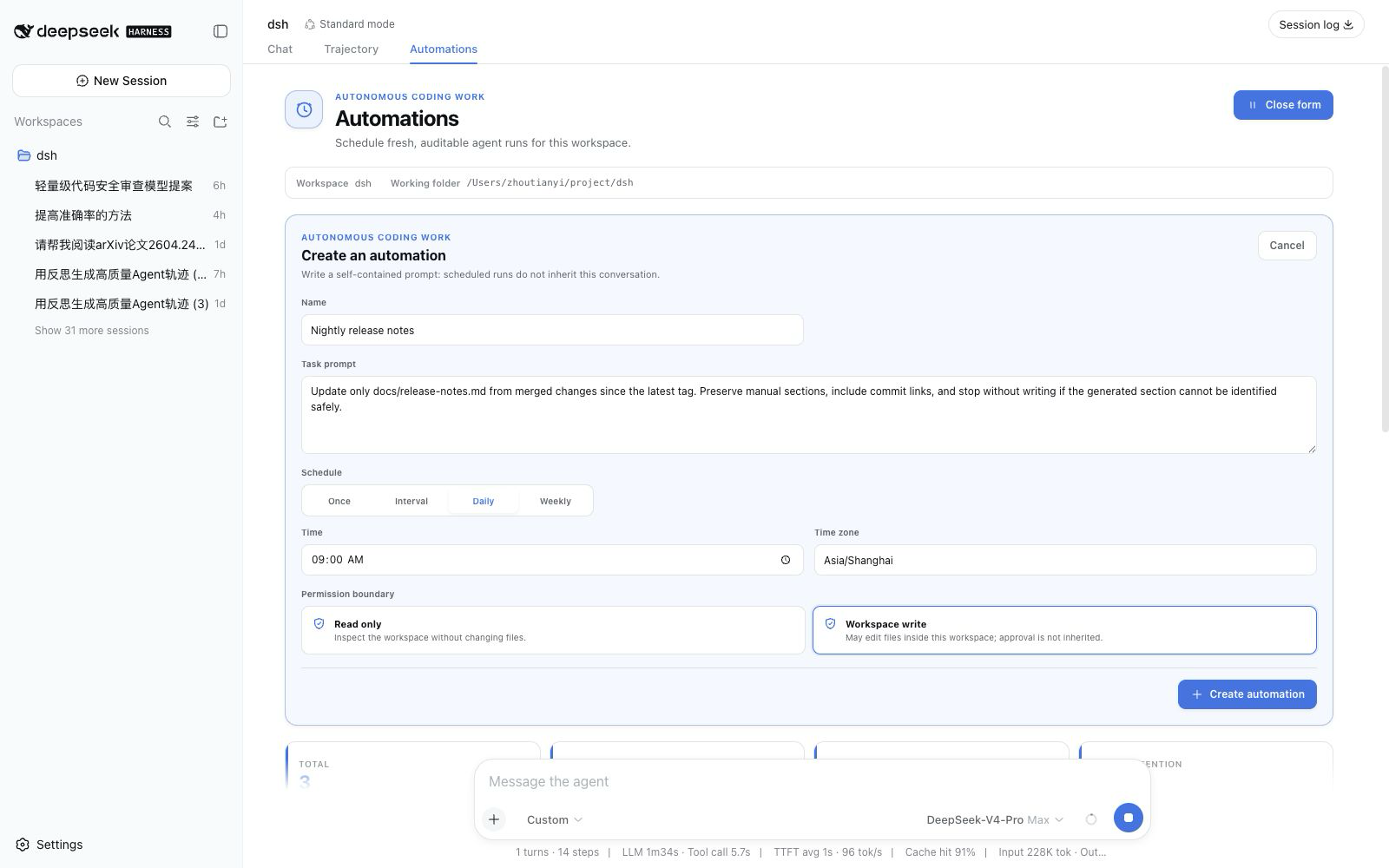Click the Settings gear icon
1389x868 pixels.
[23, 845]
